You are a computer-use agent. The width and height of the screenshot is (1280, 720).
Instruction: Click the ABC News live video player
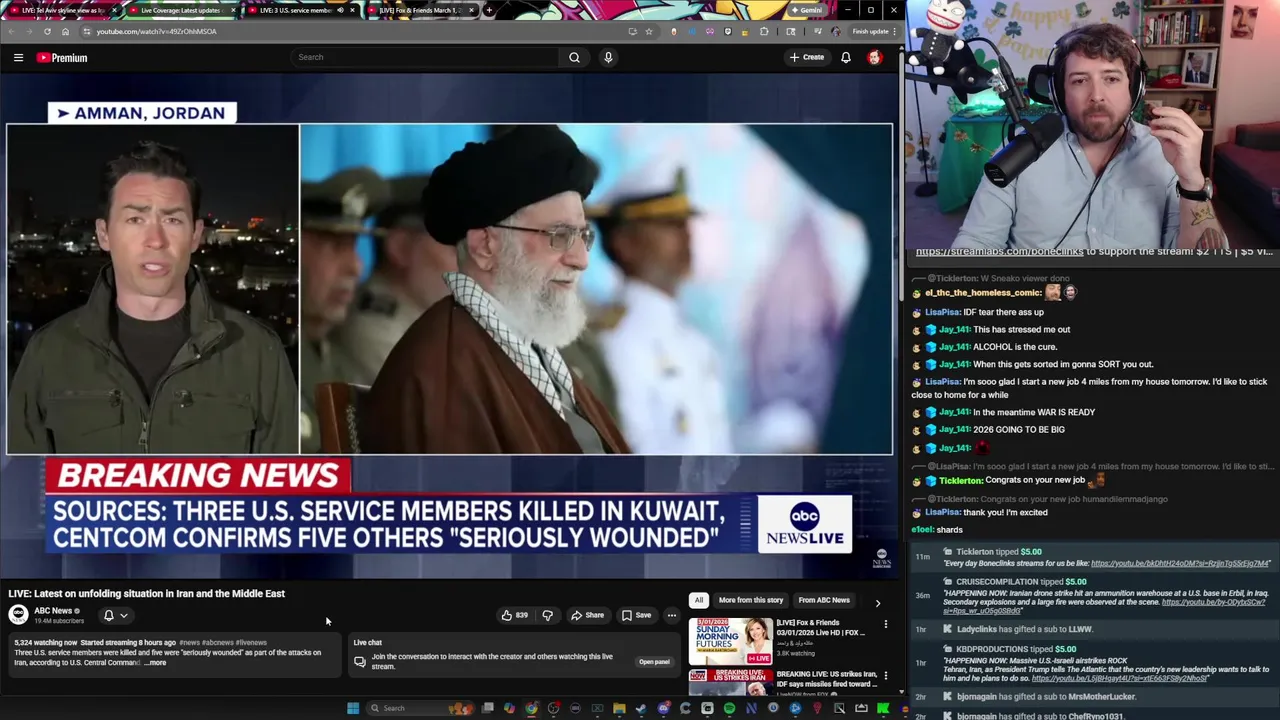click(449, 326)
